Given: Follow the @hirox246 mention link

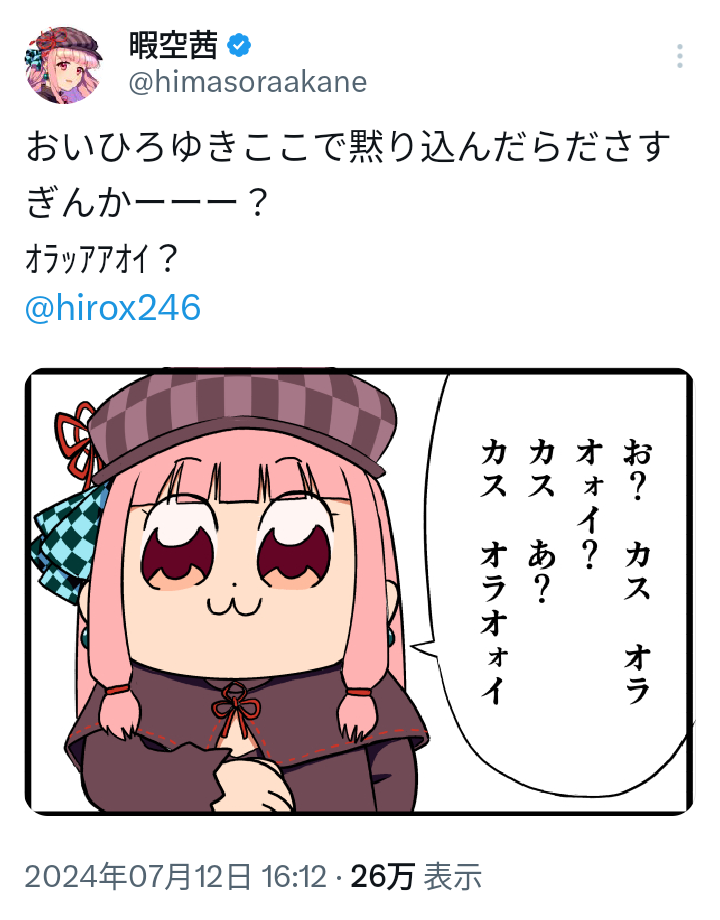Looking at the screenshot, I should tap(113, 307).
